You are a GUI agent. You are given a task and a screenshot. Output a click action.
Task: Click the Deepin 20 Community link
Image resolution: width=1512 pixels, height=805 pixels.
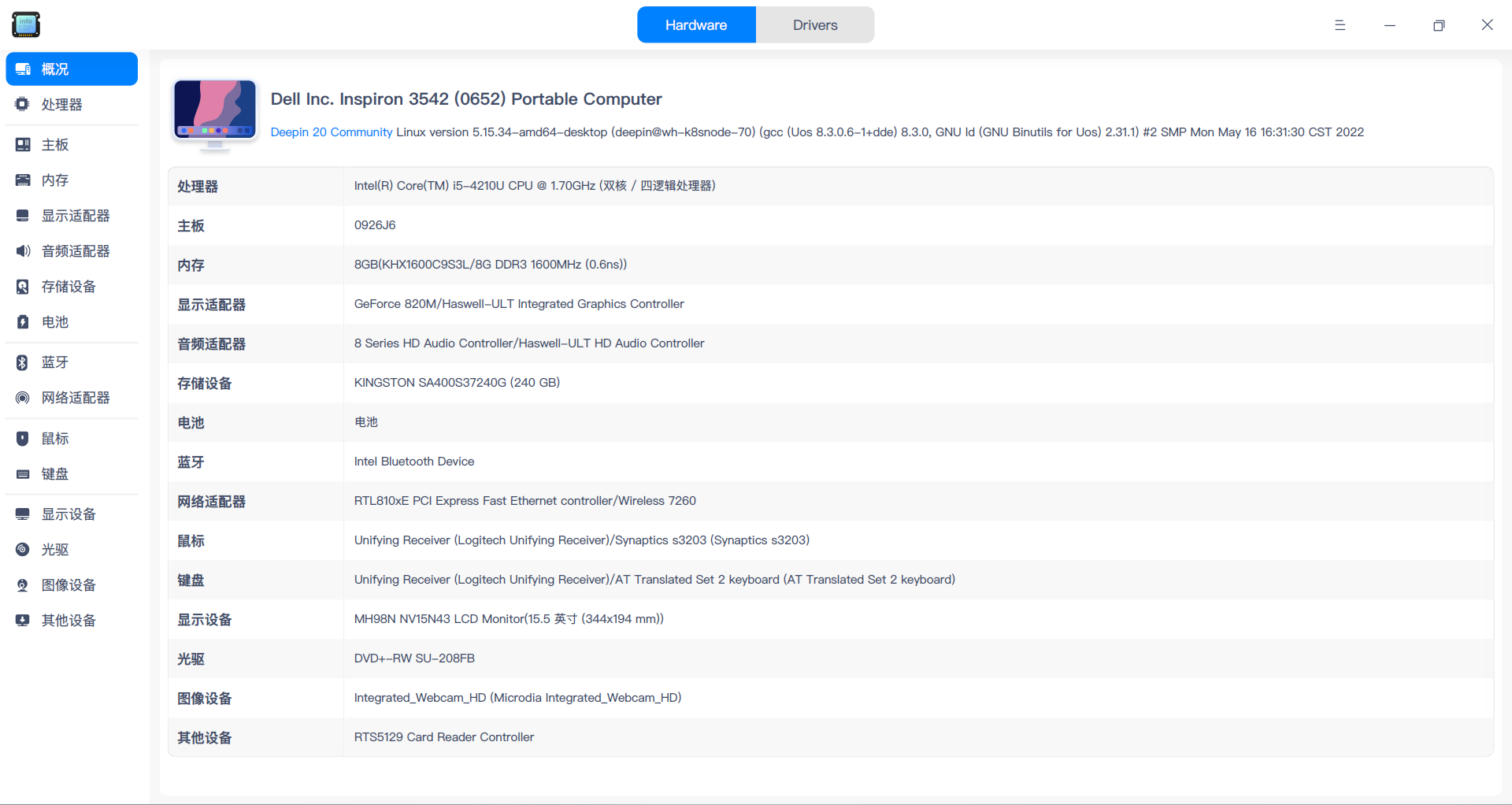point(332,132)
